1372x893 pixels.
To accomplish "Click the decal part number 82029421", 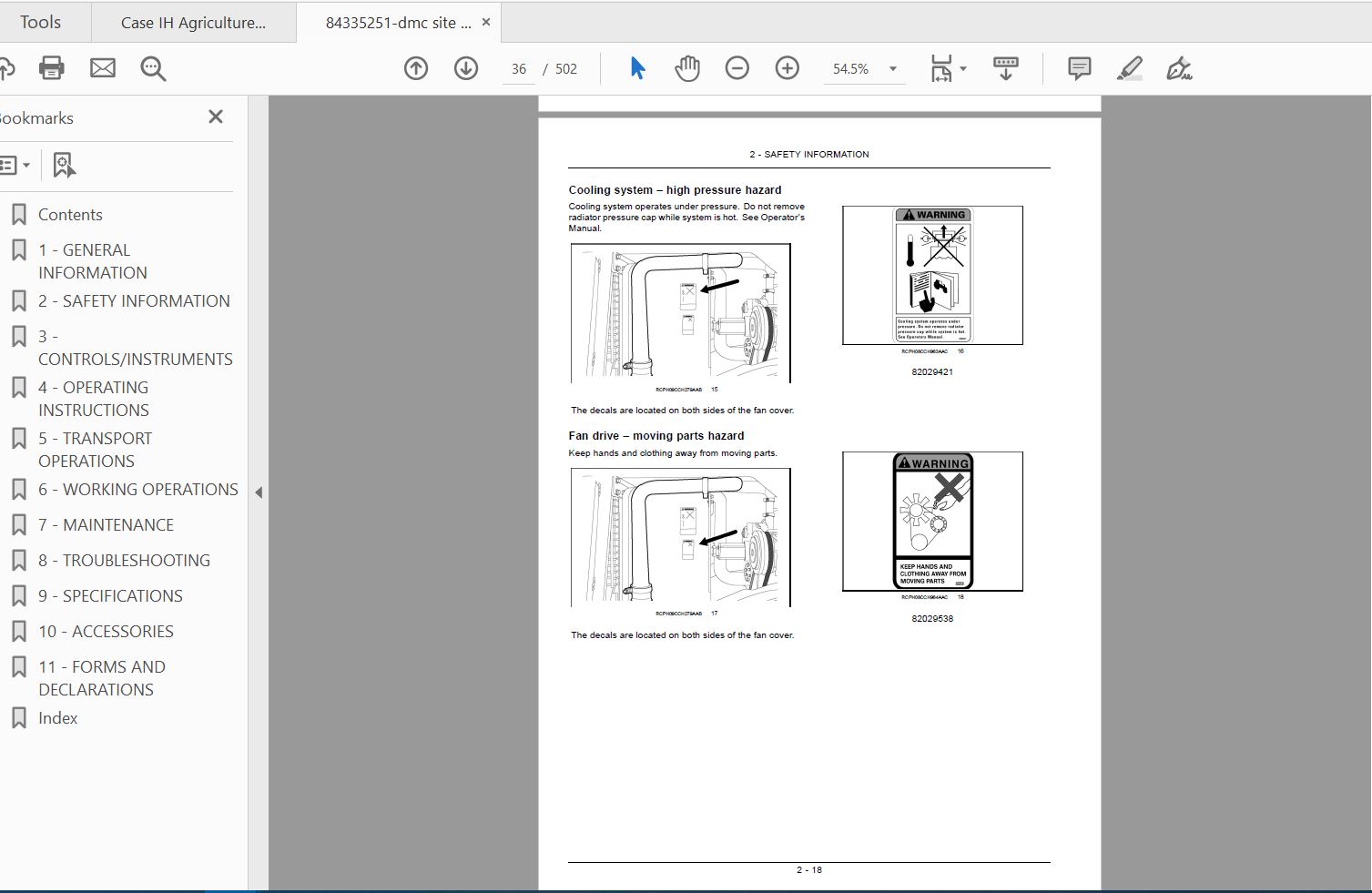I will tap(932, 372).
